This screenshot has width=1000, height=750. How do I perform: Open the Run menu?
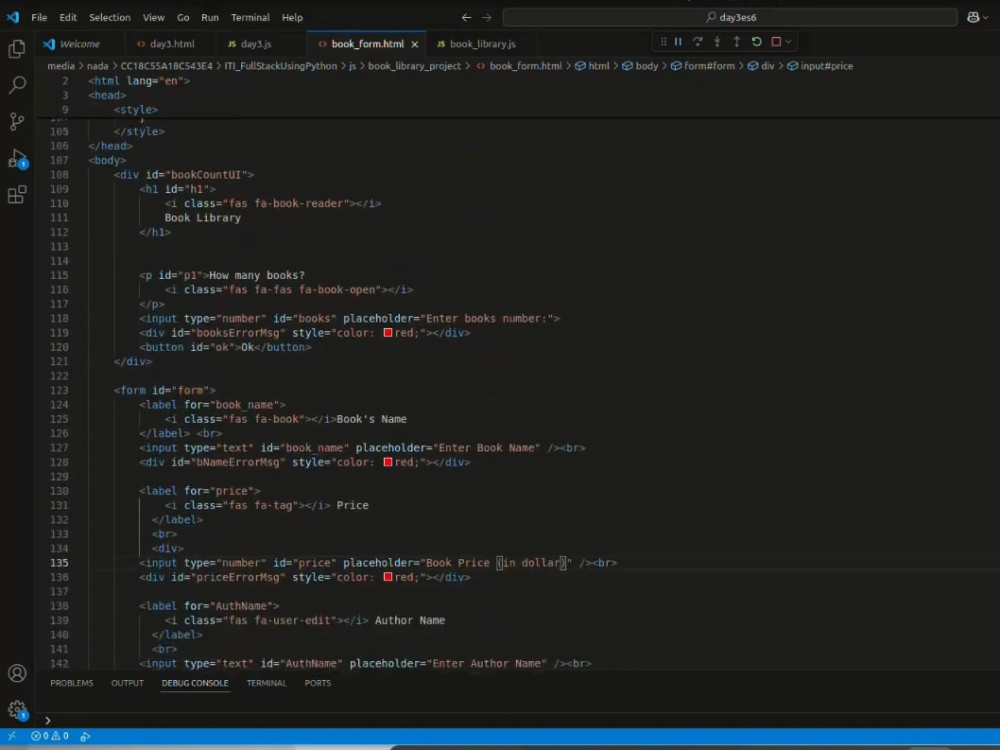pos(210,17)
